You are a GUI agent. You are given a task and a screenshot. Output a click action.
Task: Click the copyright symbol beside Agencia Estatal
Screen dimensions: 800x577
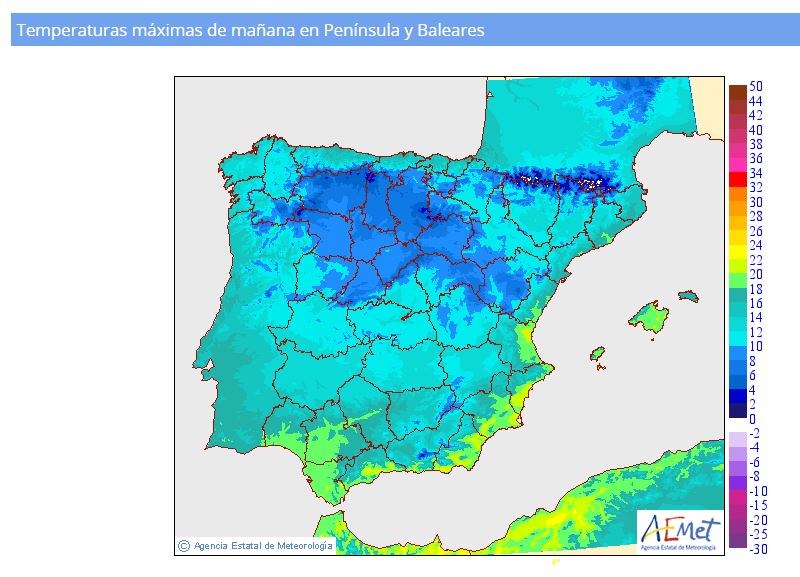click(183, 546)
